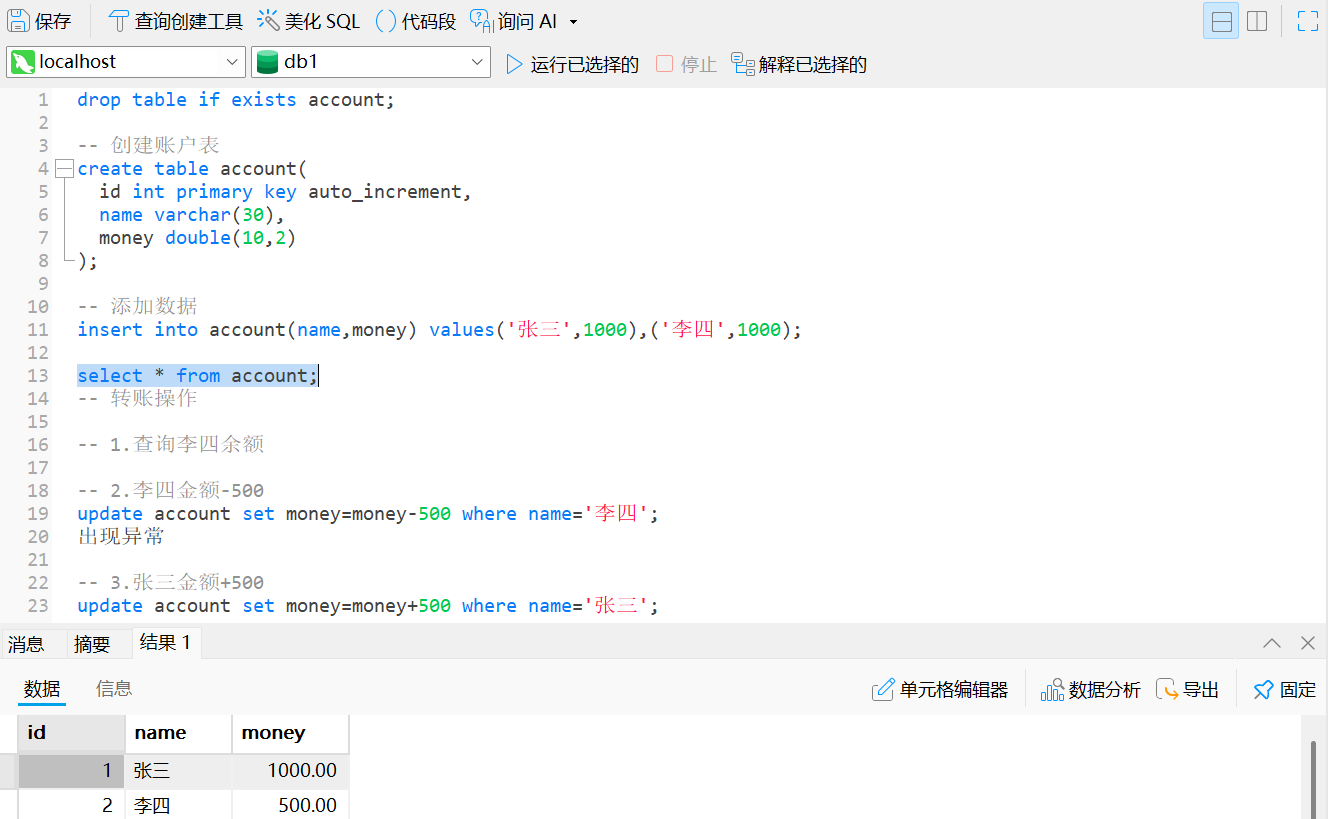This screenshot has height=819, width=1329.
Task: Open the localhost connection dropdown
Action: click(126, 62)
